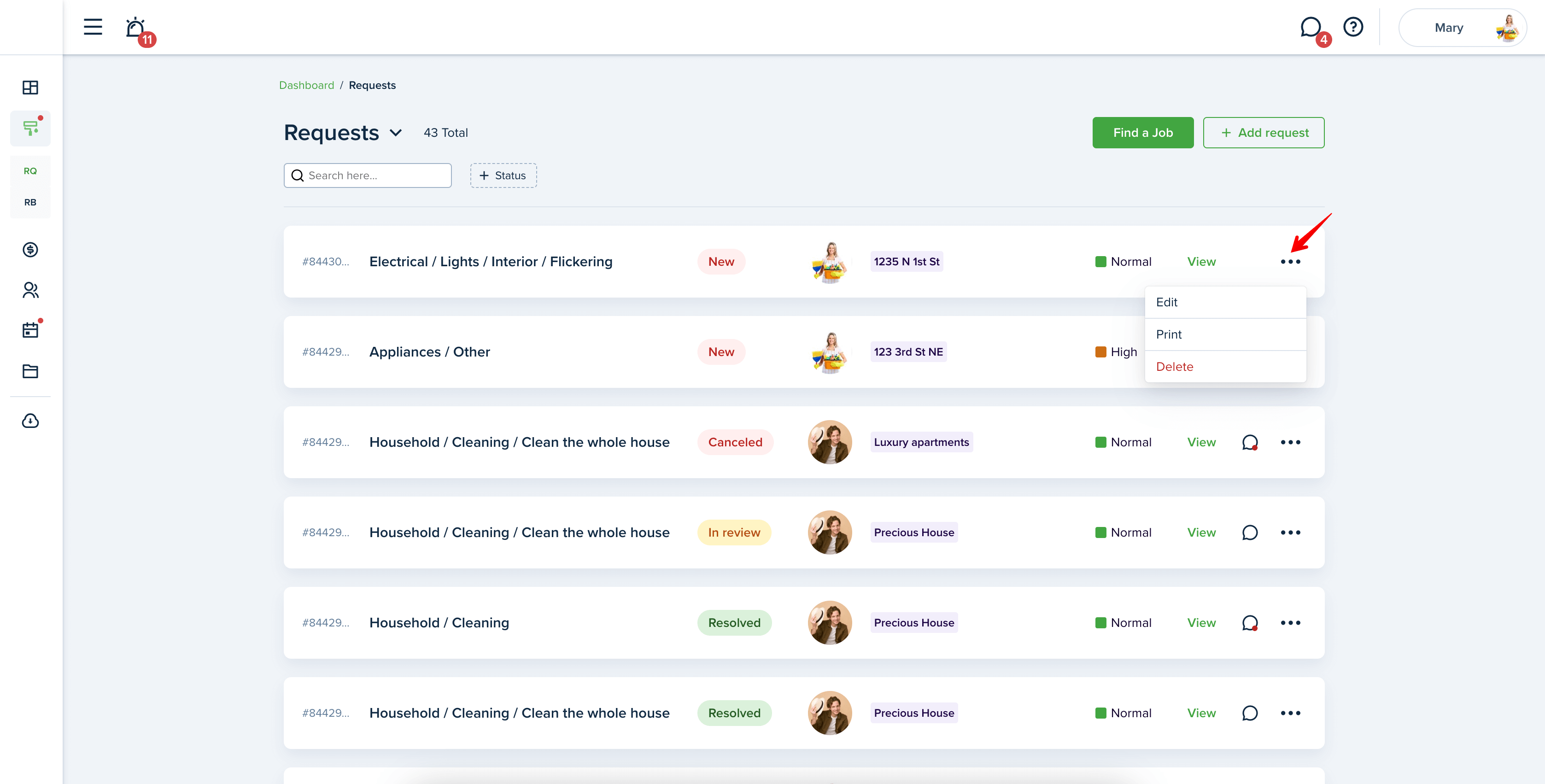Click the Normal priority on Electrical row
This screenshot has width=1545, height=784.
[1124, 262]
